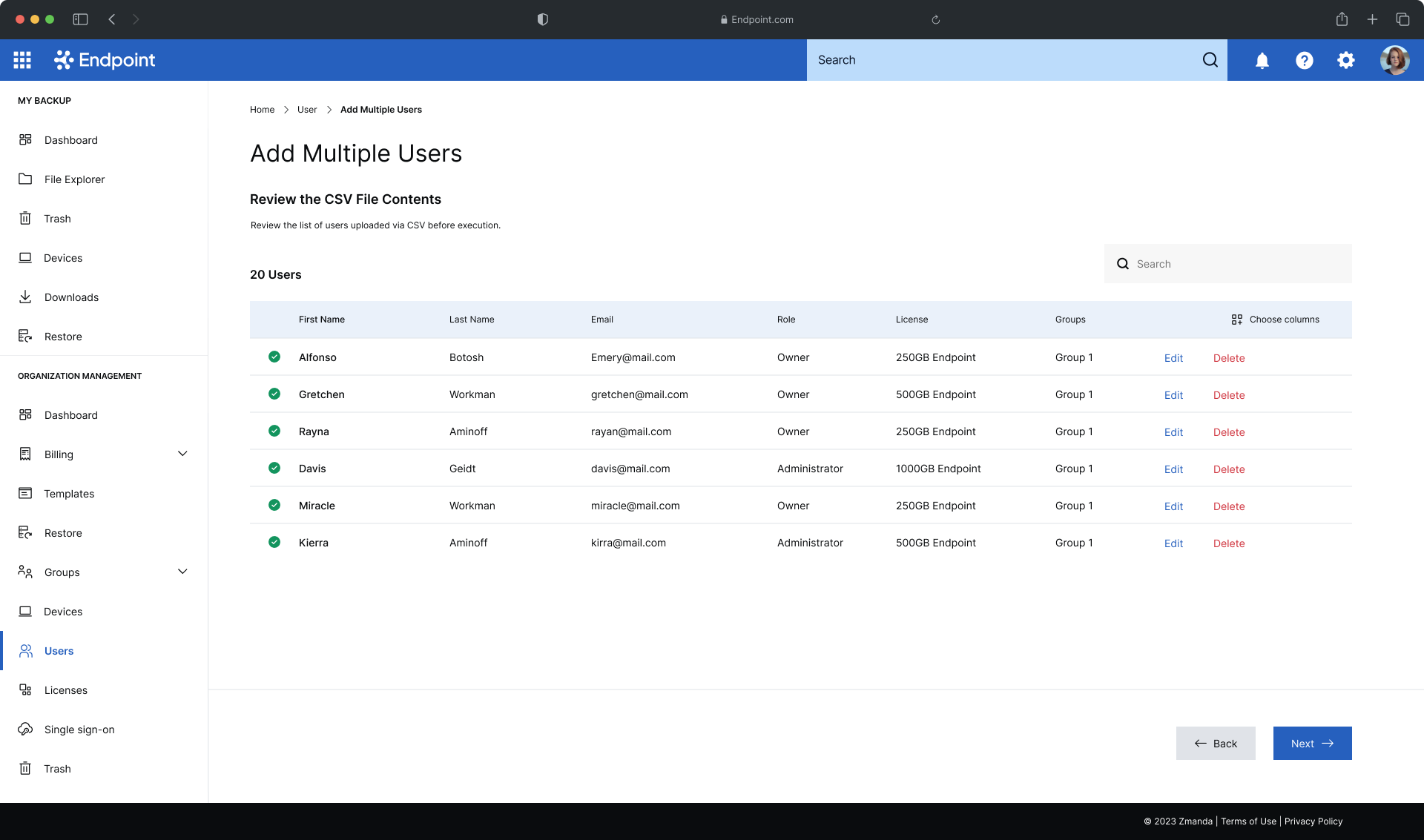The image size is (1424, 840).
Task: Open a new browser tab
Action: click(x=1372, y=19)
